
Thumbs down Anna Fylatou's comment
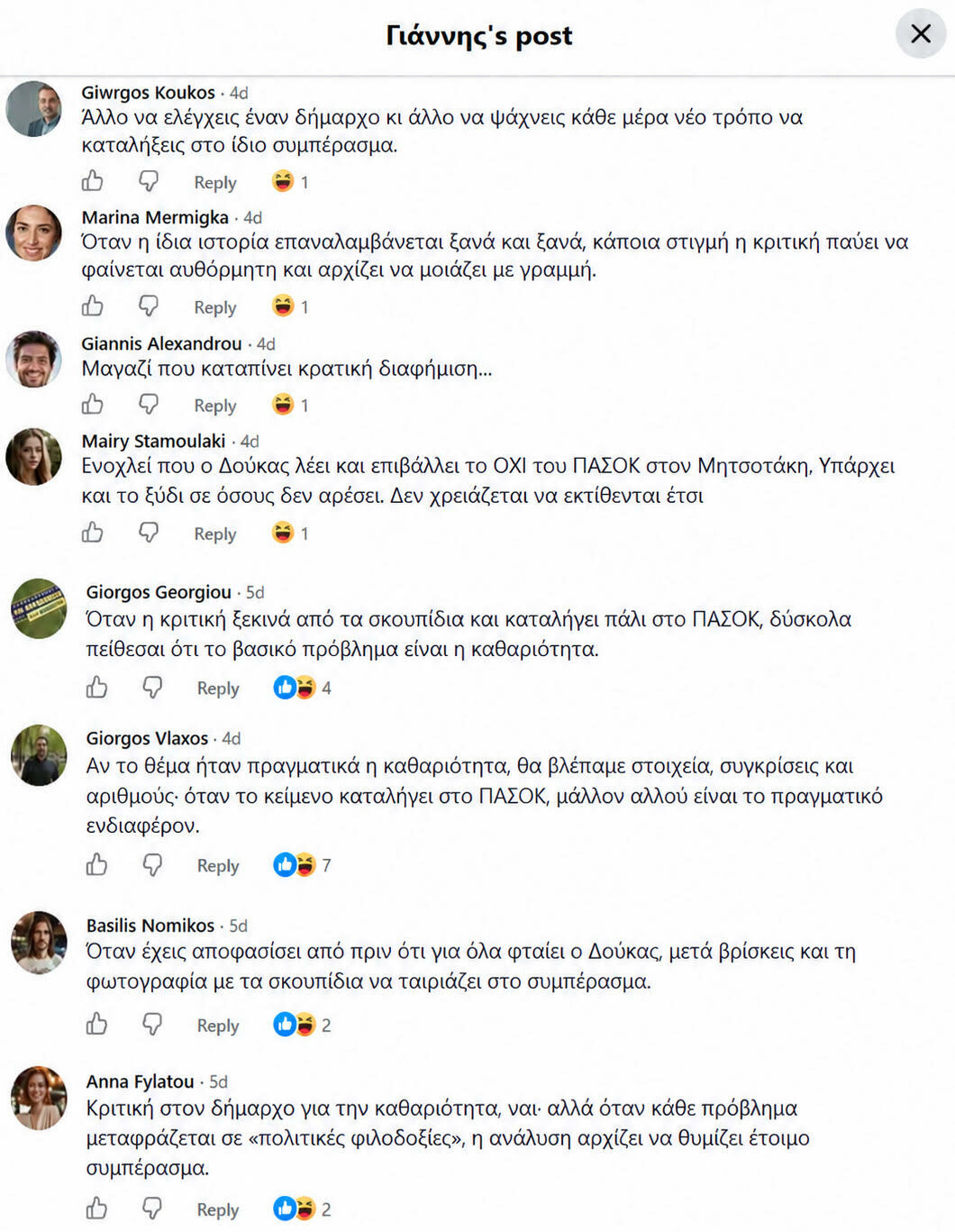click(153, 1209)
